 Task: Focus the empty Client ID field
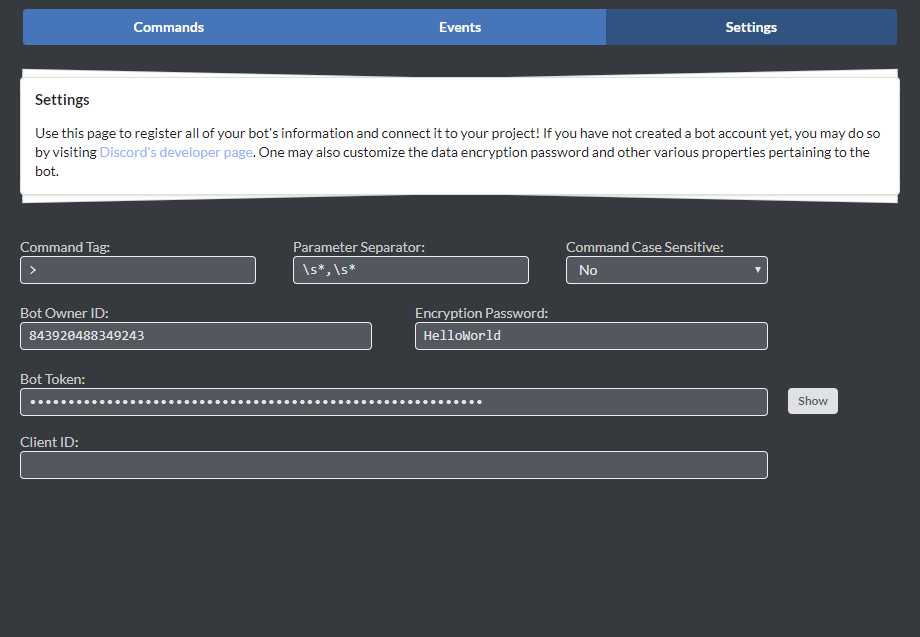pos(393,465)
